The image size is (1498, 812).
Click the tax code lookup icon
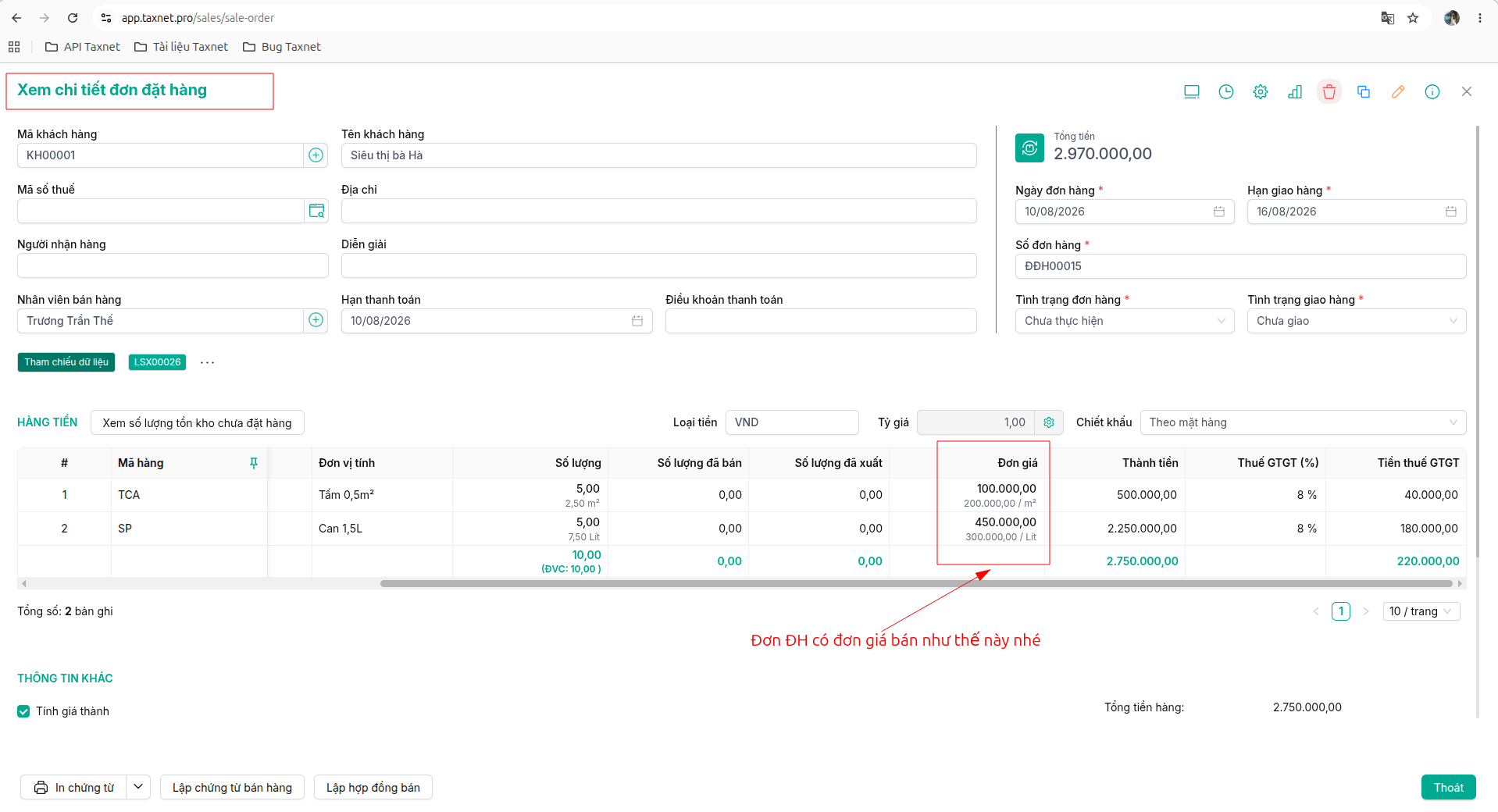pos(316,211)
